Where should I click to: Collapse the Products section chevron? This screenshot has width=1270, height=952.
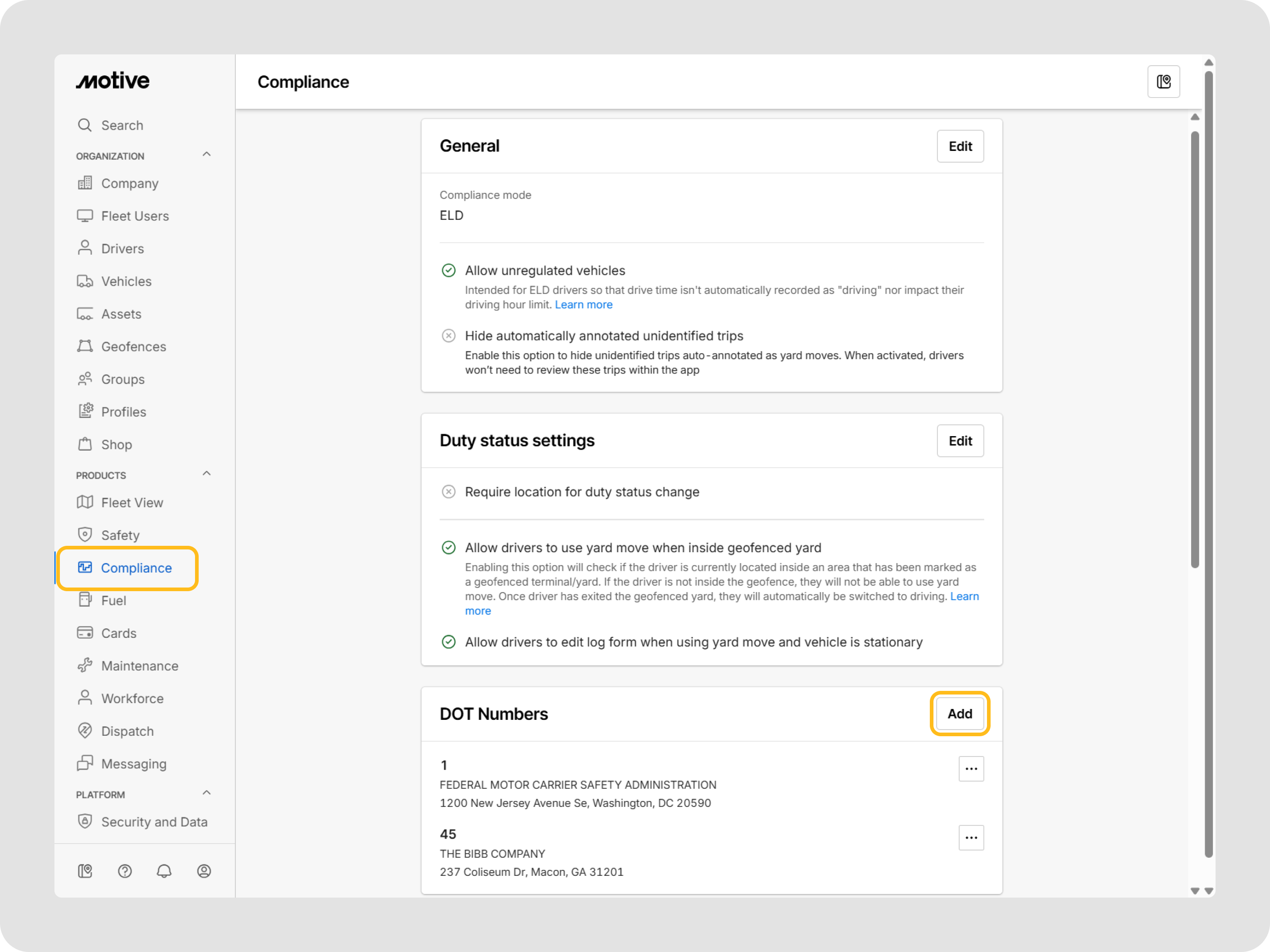pos(207,473)
